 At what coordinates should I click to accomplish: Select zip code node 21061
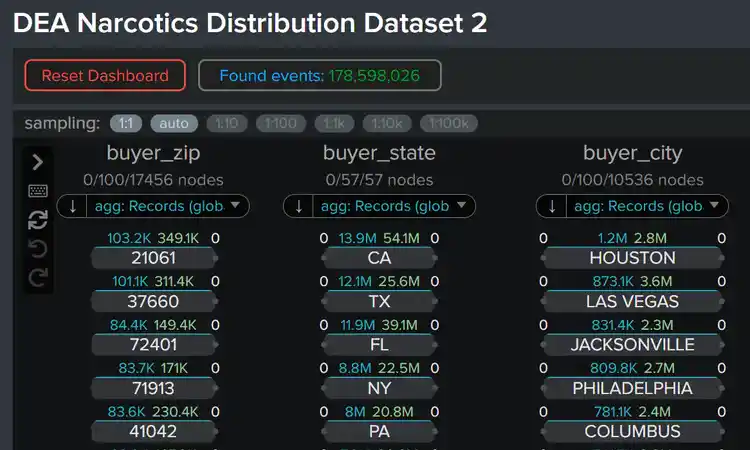click(x=153, y=258)
